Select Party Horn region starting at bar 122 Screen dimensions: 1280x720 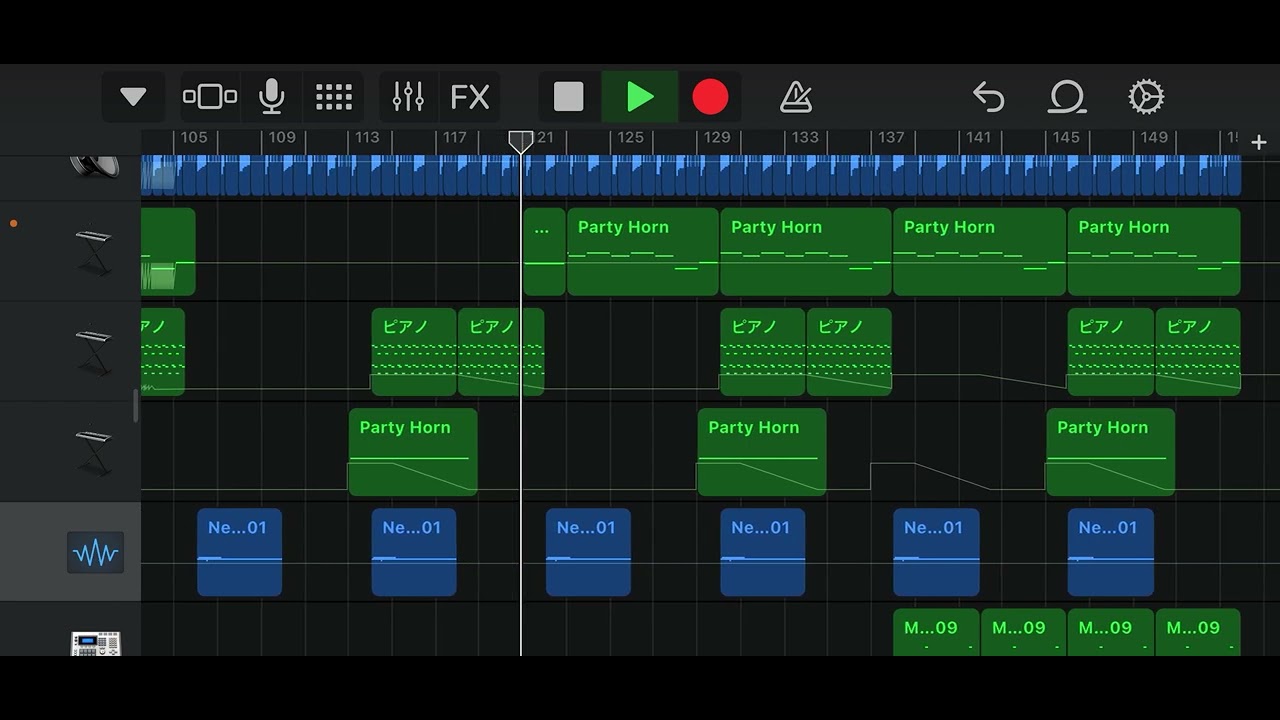pyautogui.click(x=643, y=252)
